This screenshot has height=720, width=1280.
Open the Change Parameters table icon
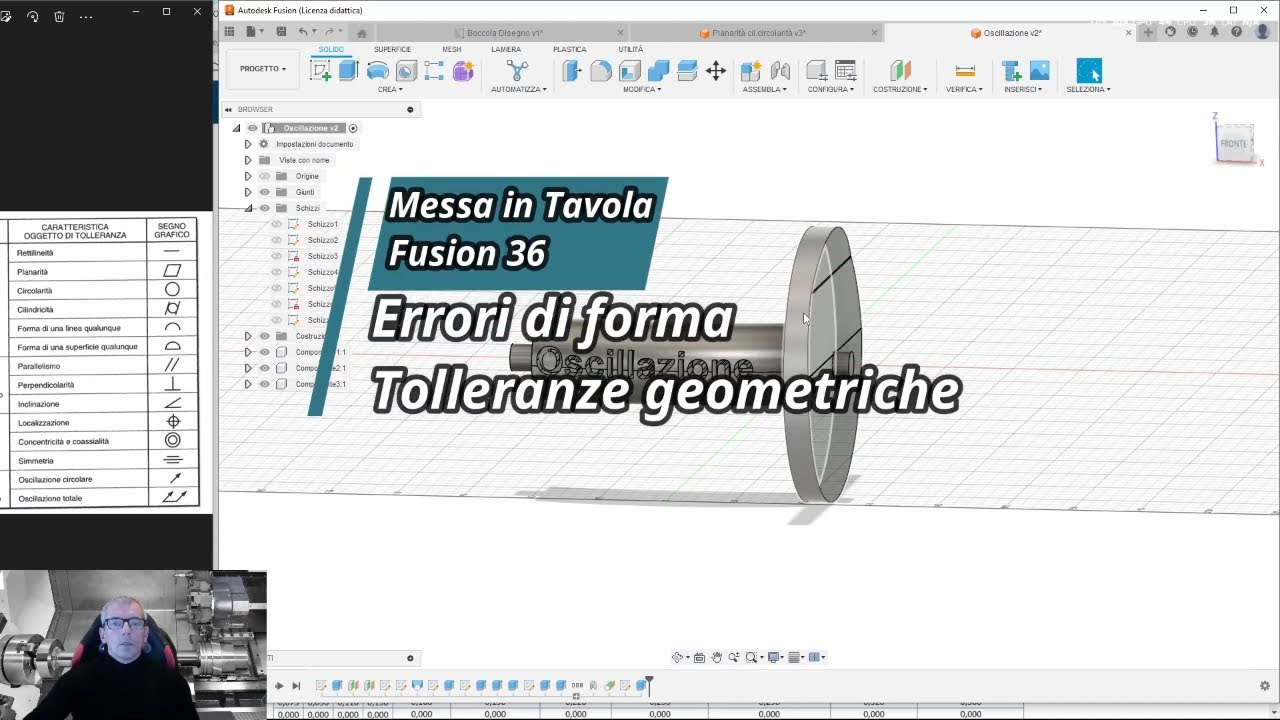pos(846,70)
